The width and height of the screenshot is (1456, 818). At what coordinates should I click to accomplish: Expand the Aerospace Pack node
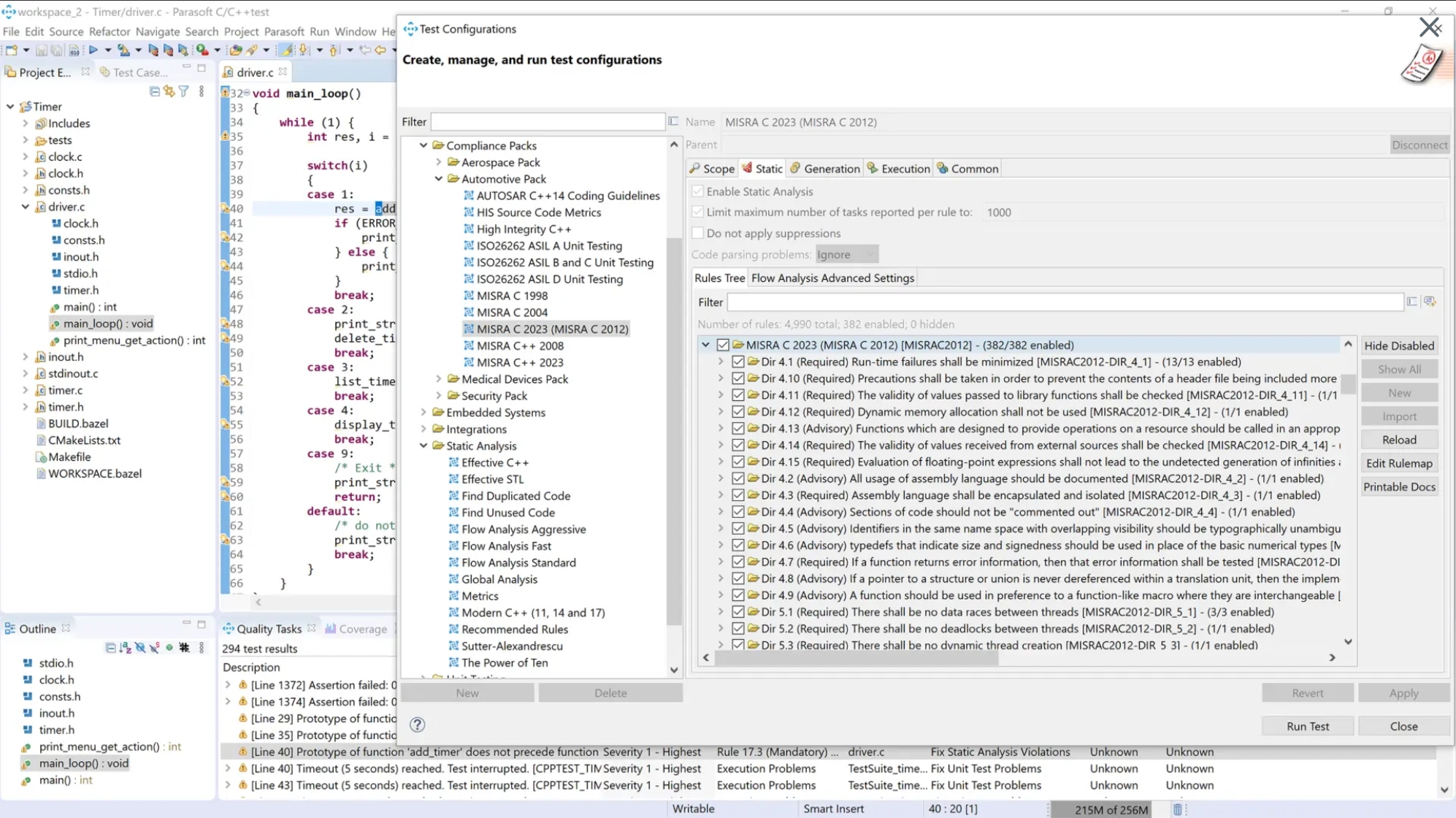click(x=439, y=162)
